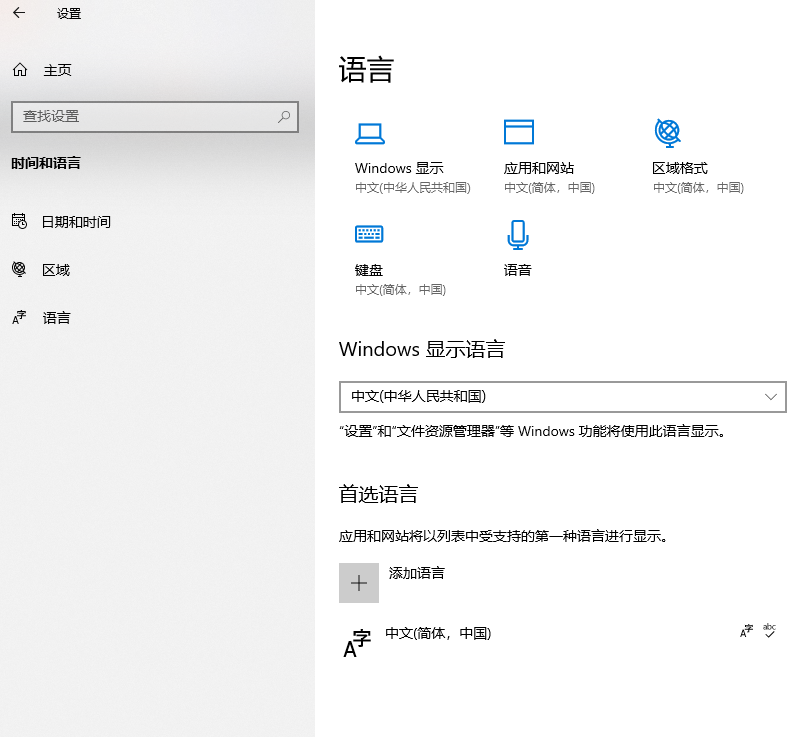Select 语言 in the sidebar
The height and width of the screenshot is (737, 790).
coord(56,318)
